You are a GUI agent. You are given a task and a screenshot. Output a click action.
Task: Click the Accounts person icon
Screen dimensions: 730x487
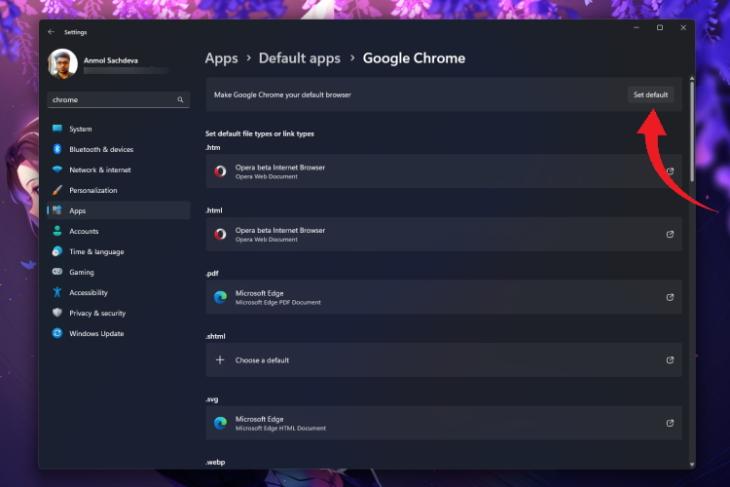coord(57,231)
